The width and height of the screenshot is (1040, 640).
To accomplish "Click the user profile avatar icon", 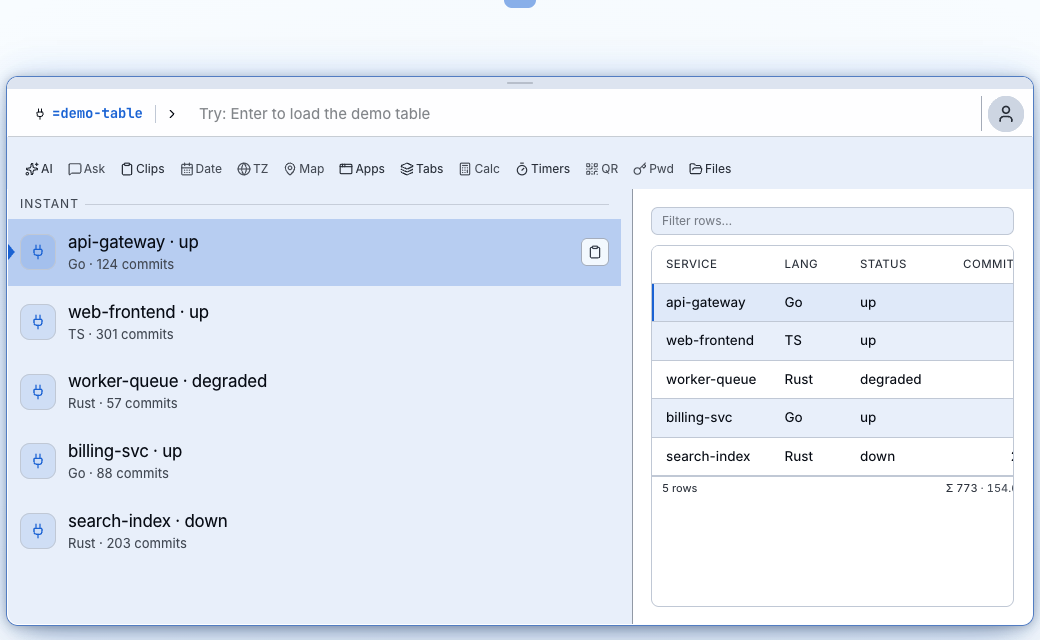I will [1006, 114].
